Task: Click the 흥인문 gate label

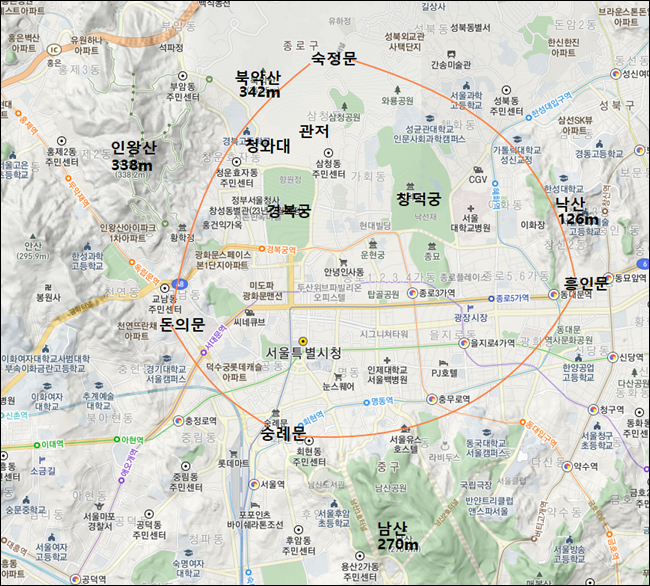Action: 585,283
